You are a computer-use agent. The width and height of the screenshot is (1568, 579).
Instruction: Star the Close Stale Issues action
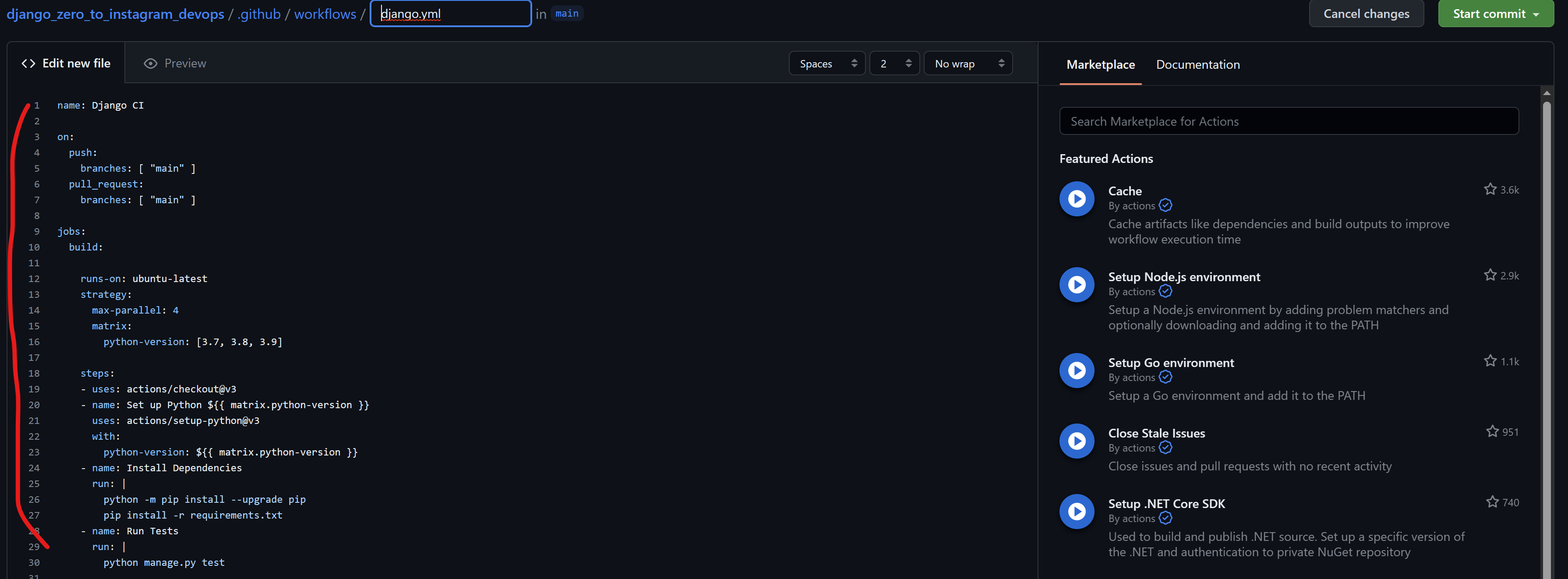1492,432
